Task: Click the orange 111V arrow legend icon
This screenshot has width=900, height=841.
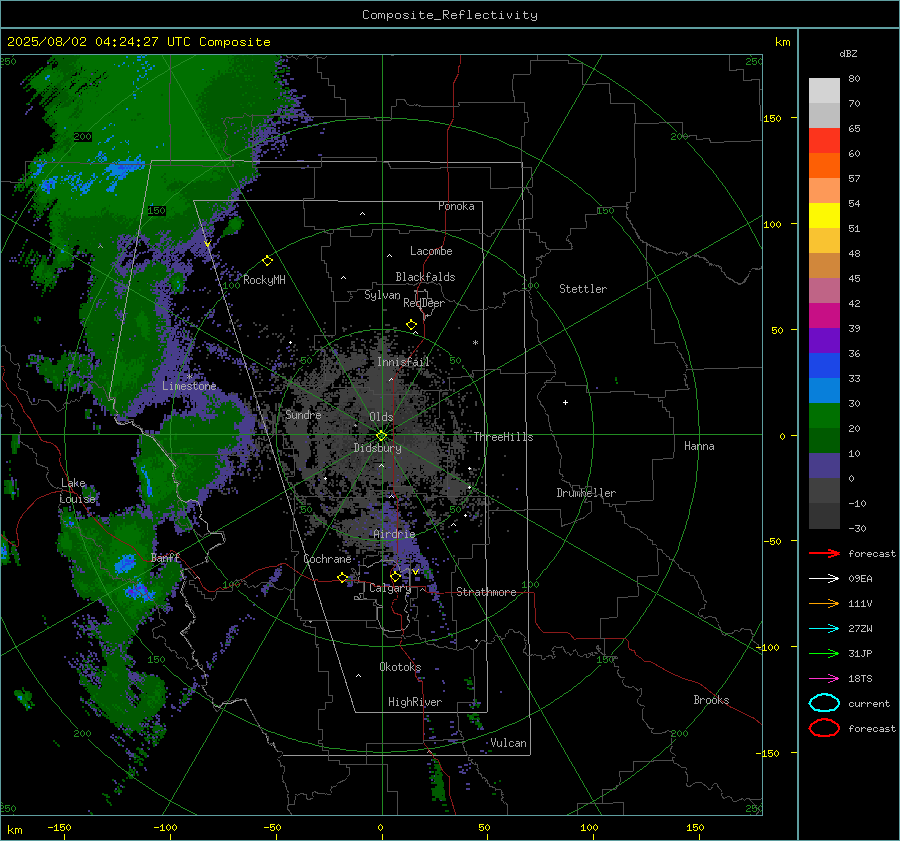Action: click(824, 603)
